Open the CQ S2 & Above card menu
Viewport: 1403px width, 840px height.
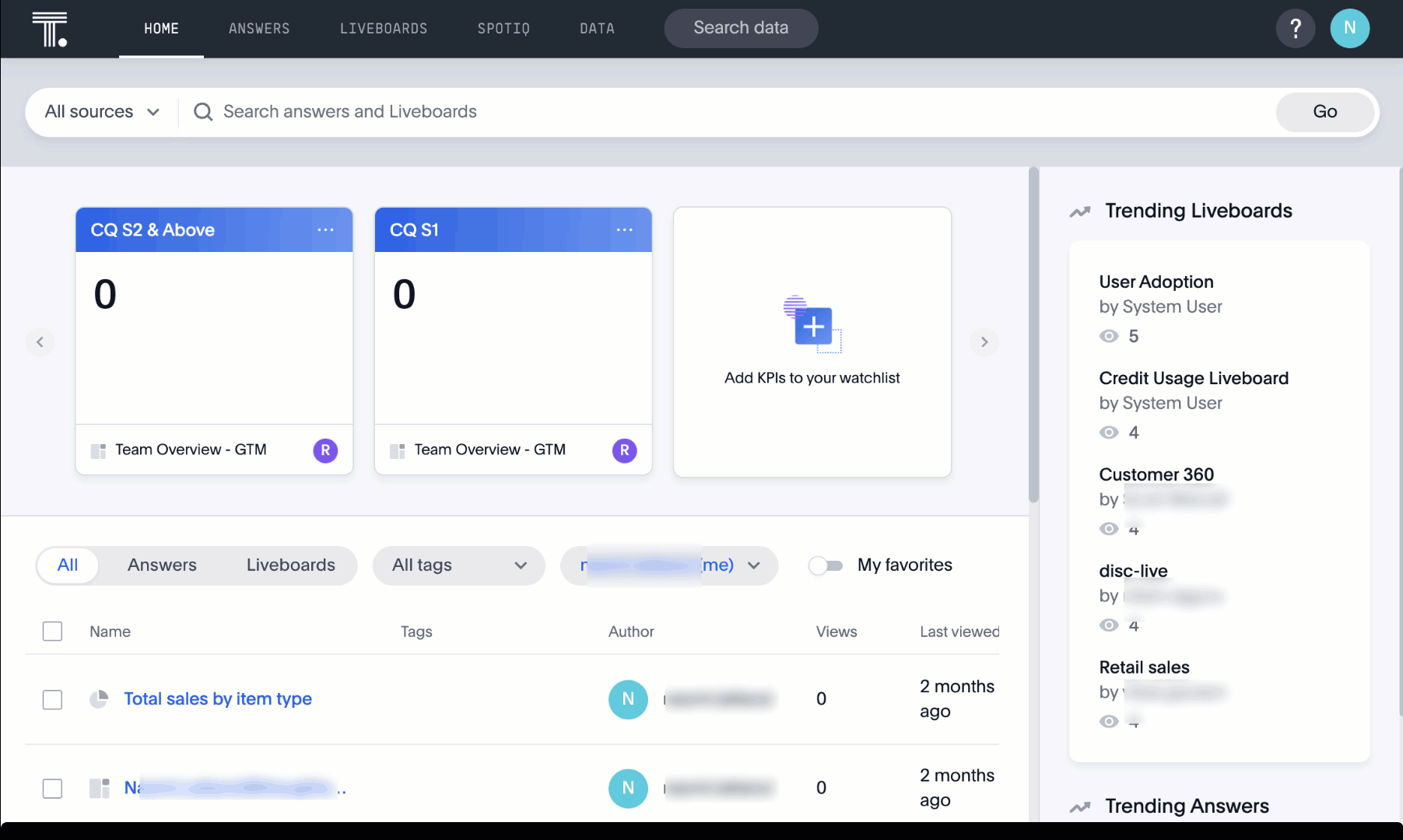tap(325, 230)
